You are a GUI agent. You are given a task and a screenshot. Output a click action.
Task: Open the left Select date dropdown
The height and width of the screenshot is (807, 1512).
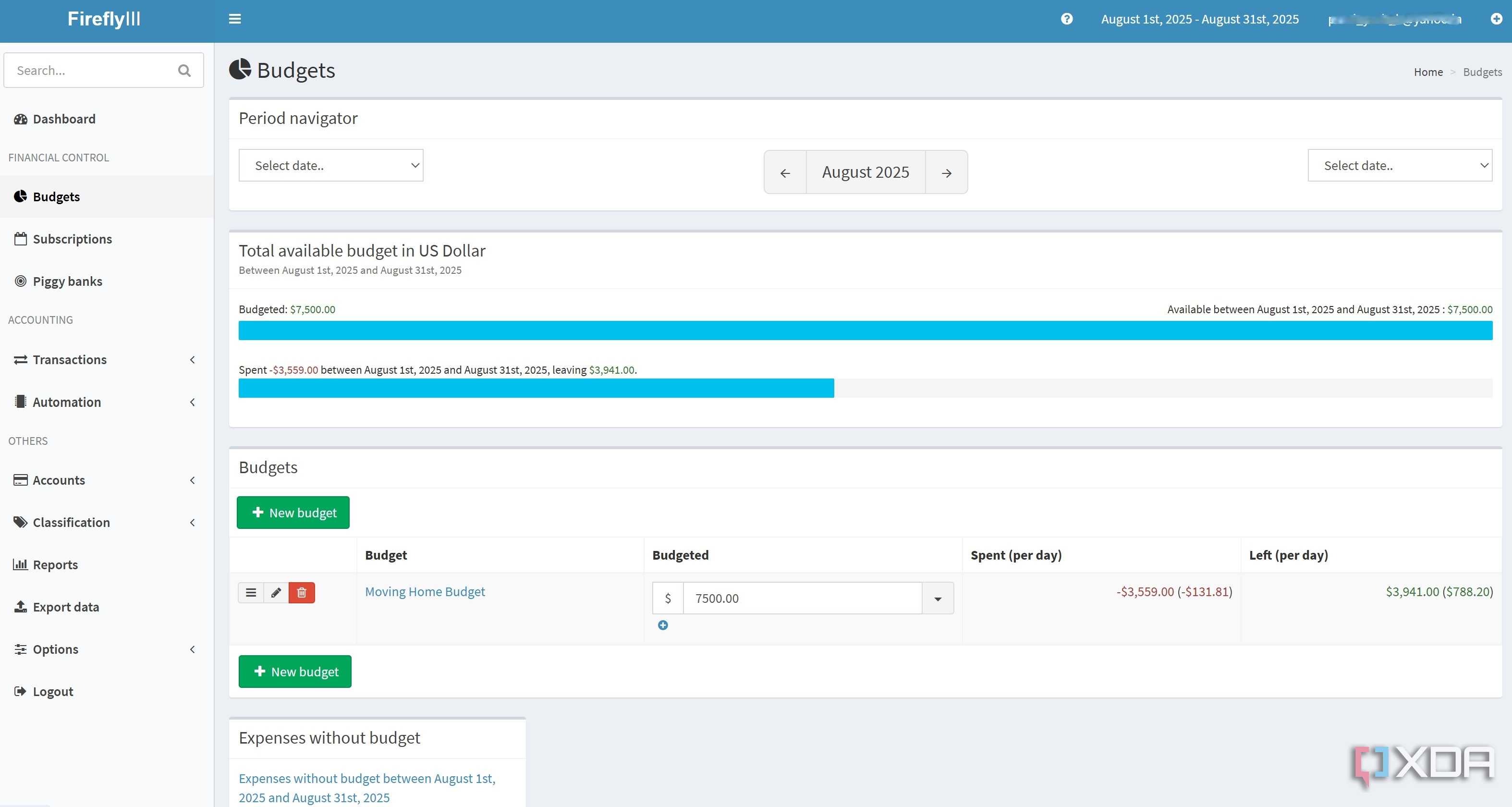point(331,166)
